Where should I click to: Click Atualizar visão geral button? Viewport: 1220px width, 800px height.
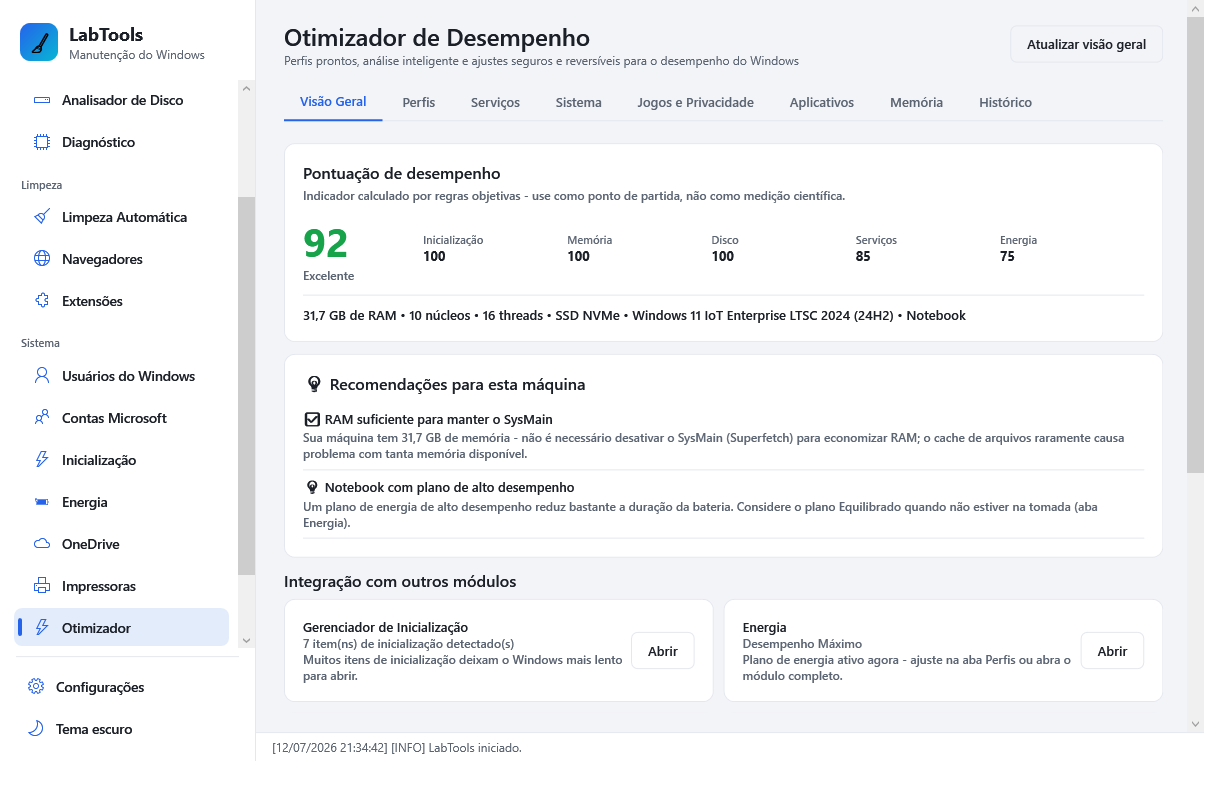tap(1086, 44)
